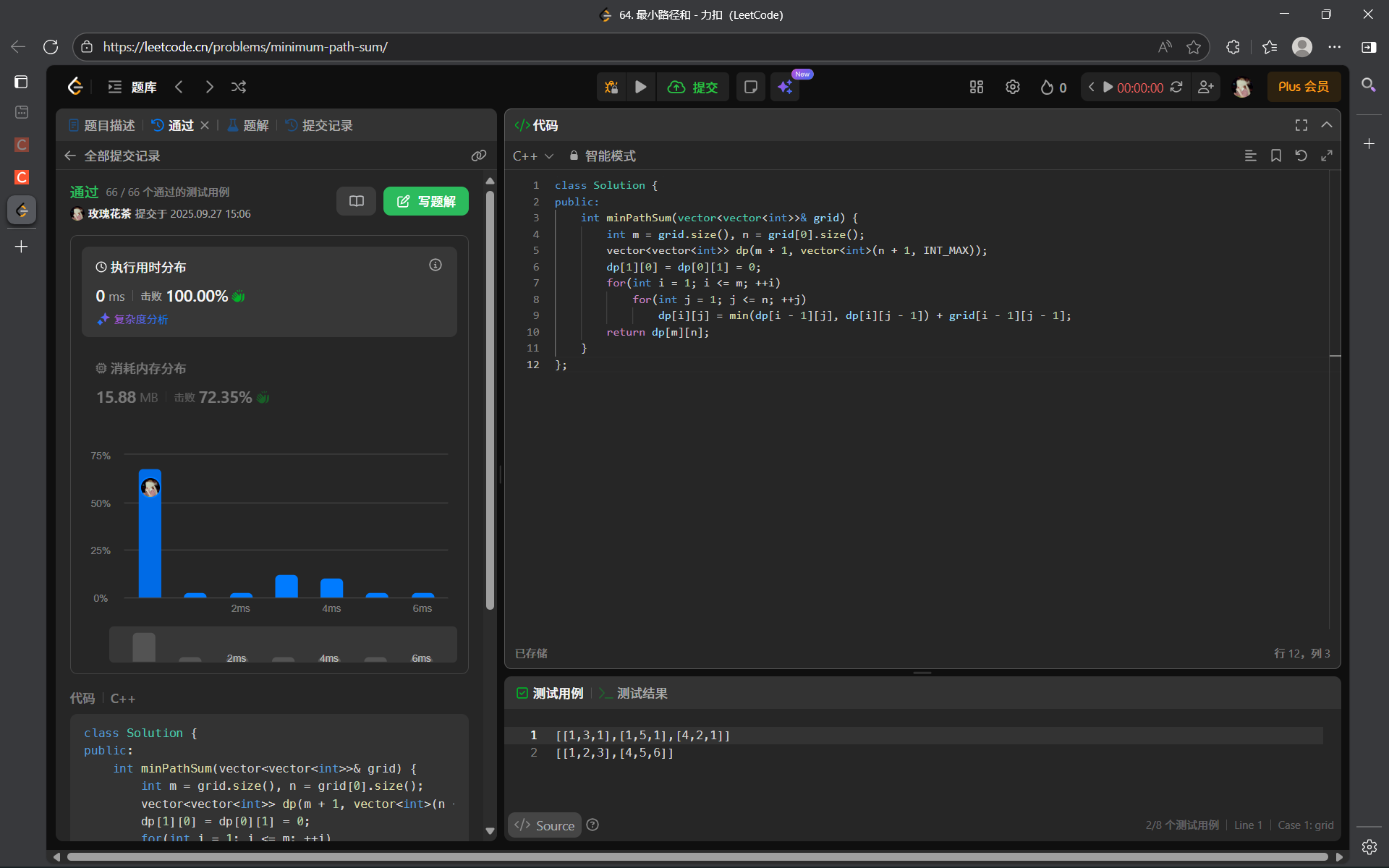The image size is (1389, 868).
Task: Click the Source button in the test case panel
Action: coord(545,825)
